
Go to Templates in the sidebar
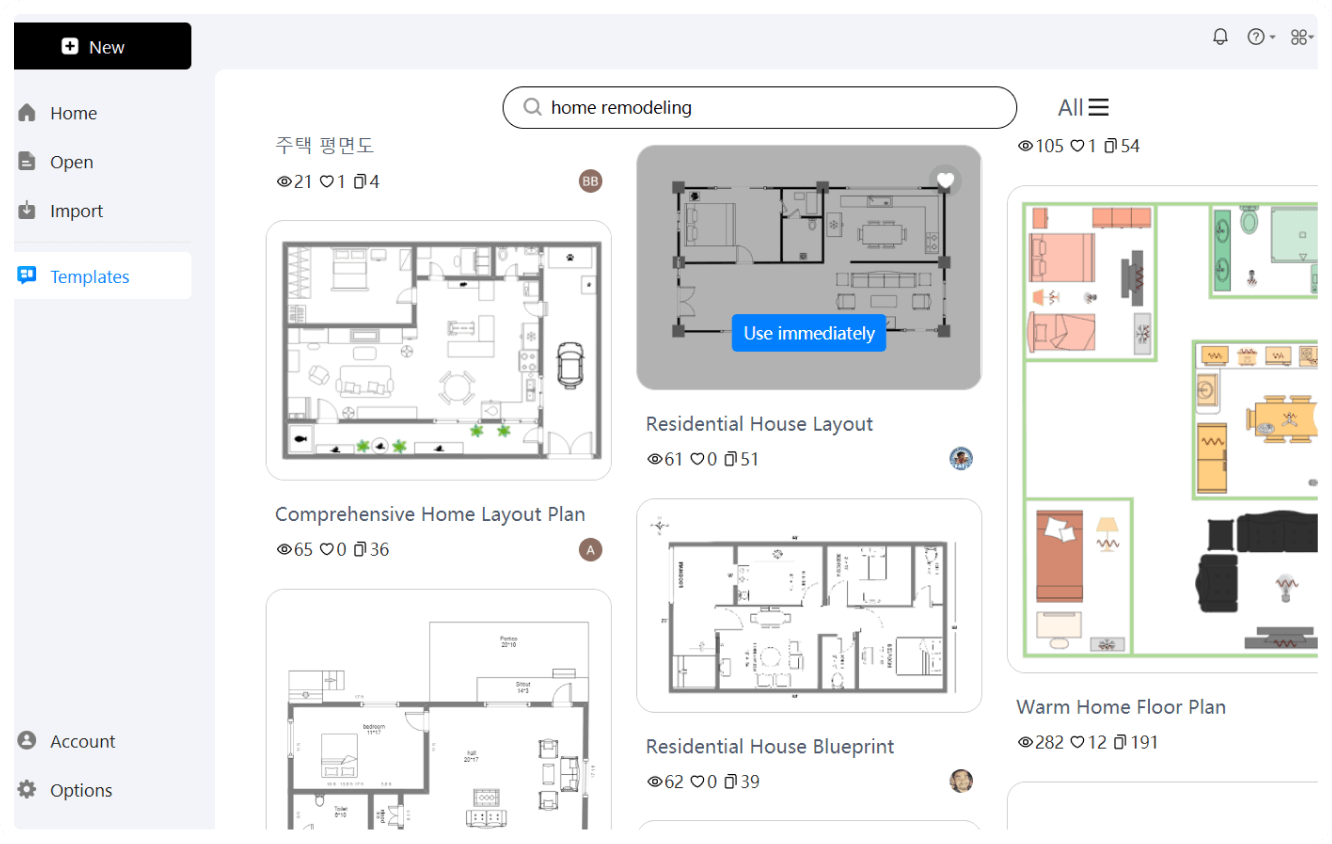(x=102, y=276)
